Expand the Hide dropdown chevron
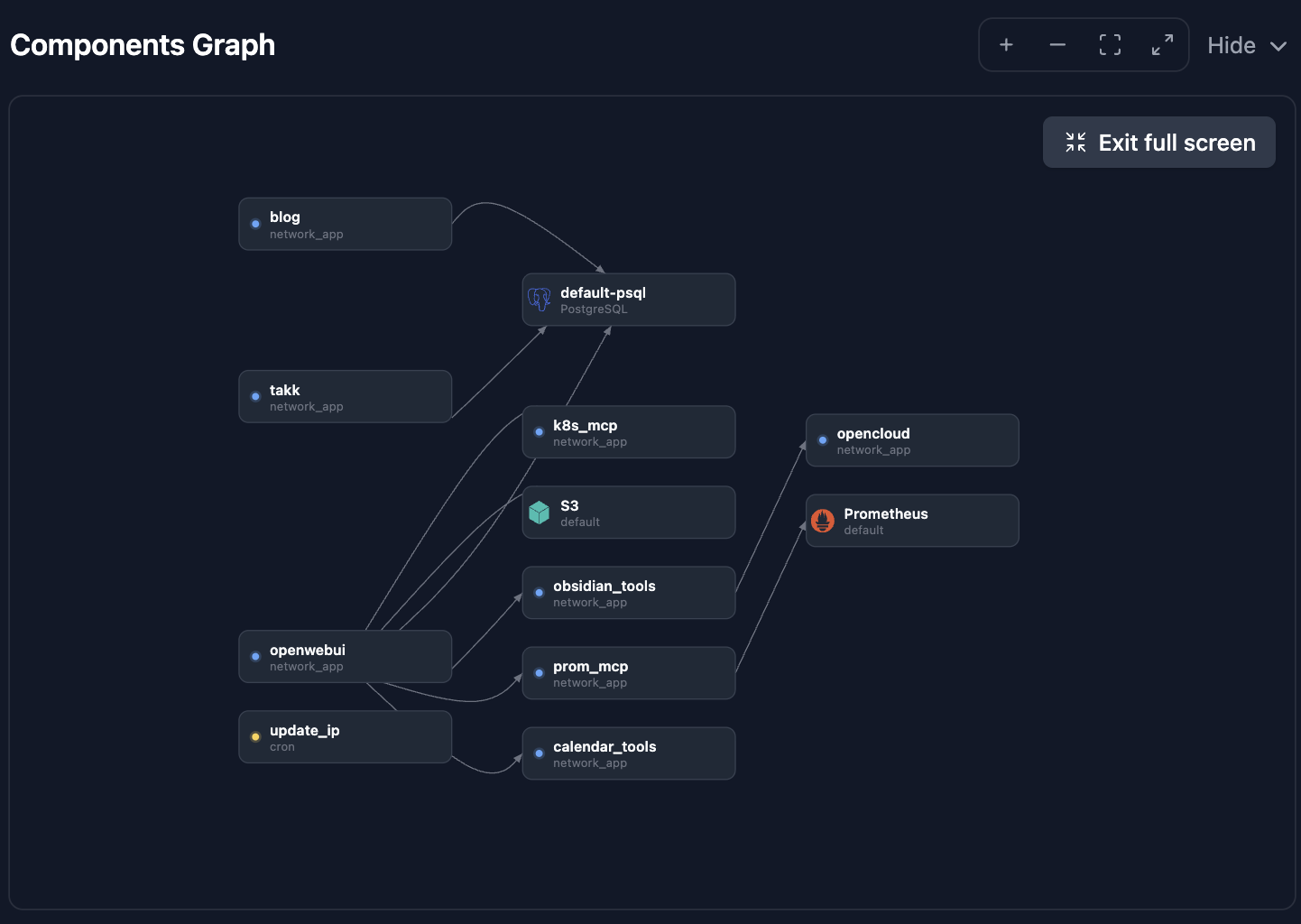The image size is (1301, 924). [x=1278, y=46]
